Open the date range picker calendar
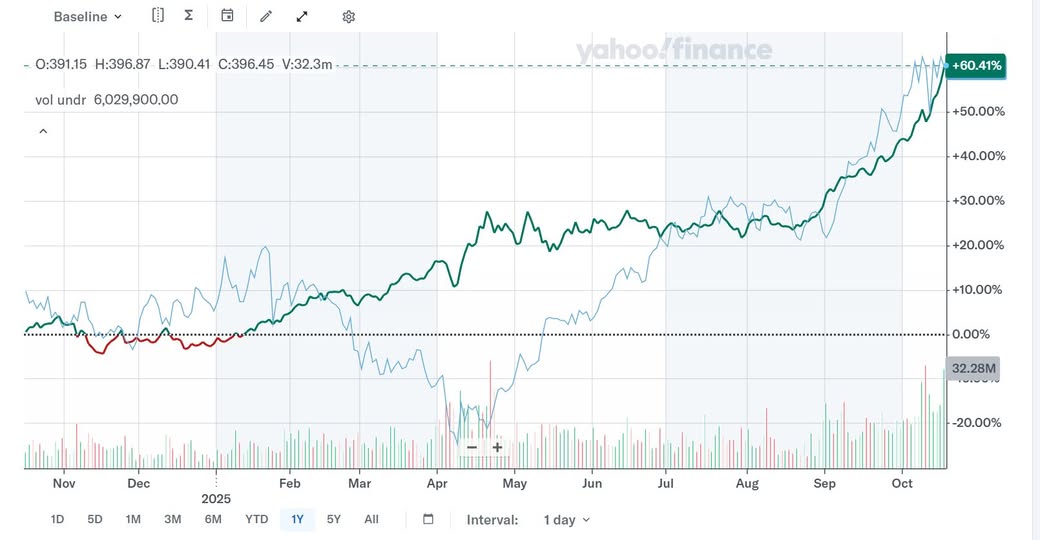 click(x=429, y=519)
